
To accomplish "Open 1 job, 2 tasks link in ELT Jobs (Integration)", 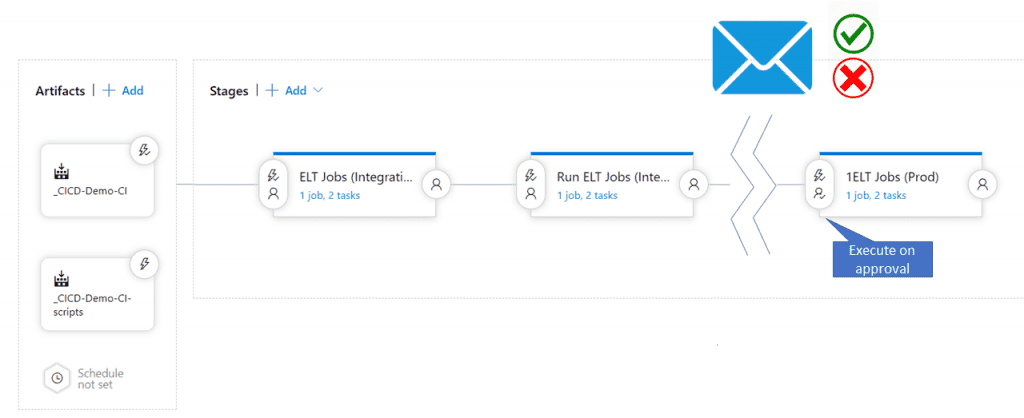I will [330, 195].
